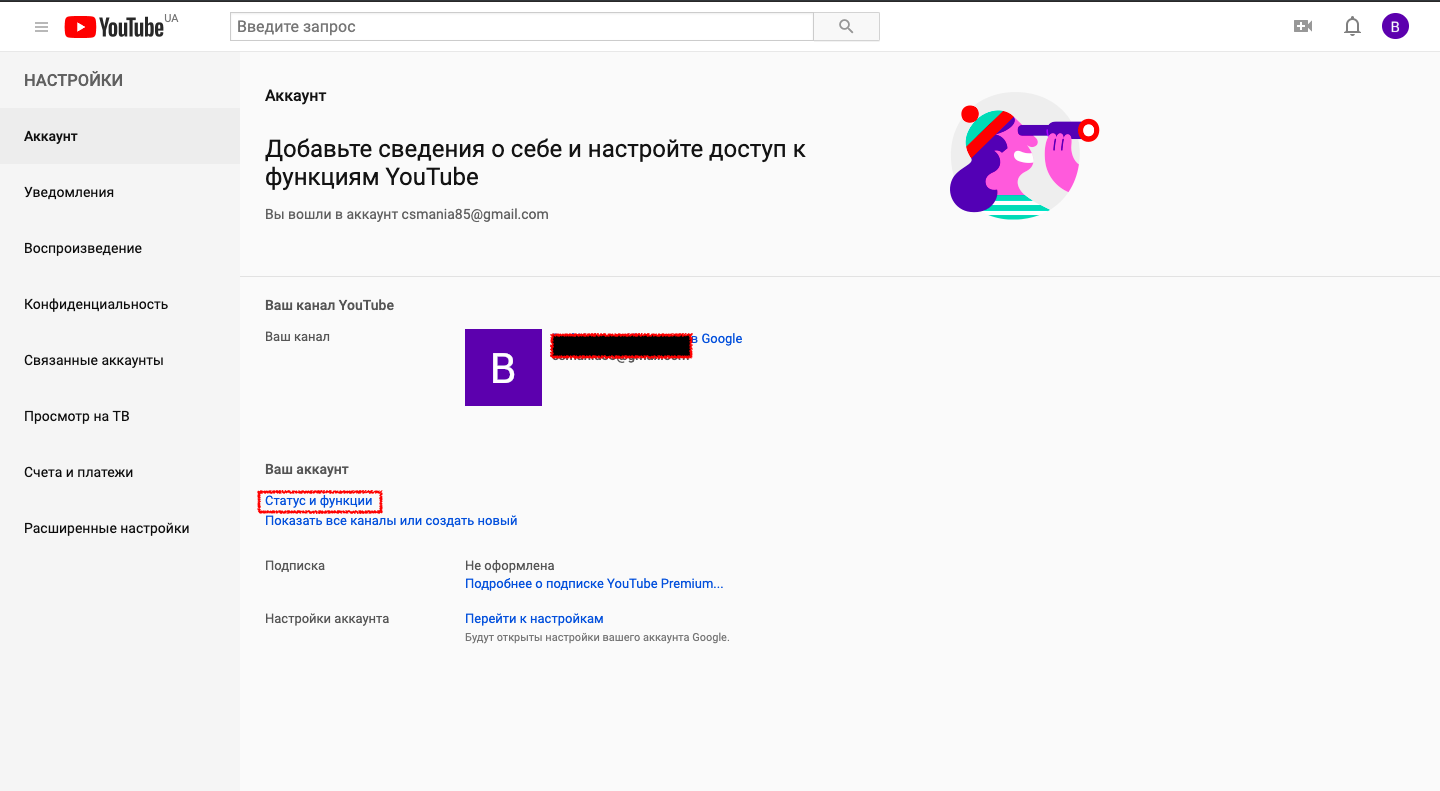The height and width of the screenshot is (791, 1440).
Task: Open Конфиденциальность settings
Action: pos(96,304)
